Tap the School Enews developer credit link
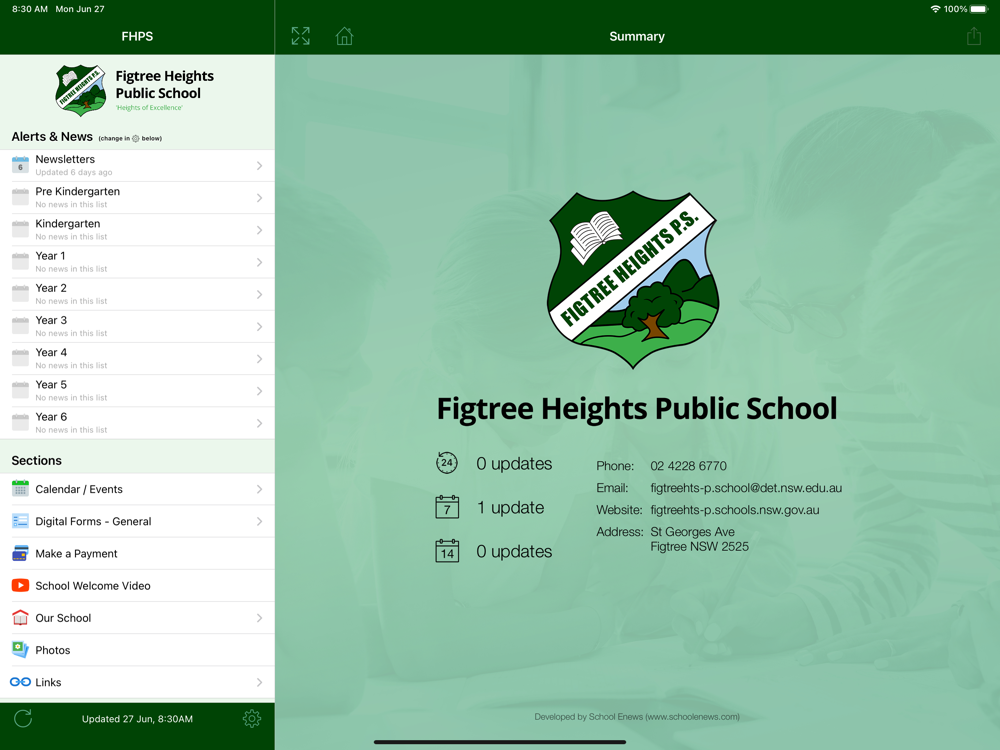The image size is (1000, 750). (637, 717)
